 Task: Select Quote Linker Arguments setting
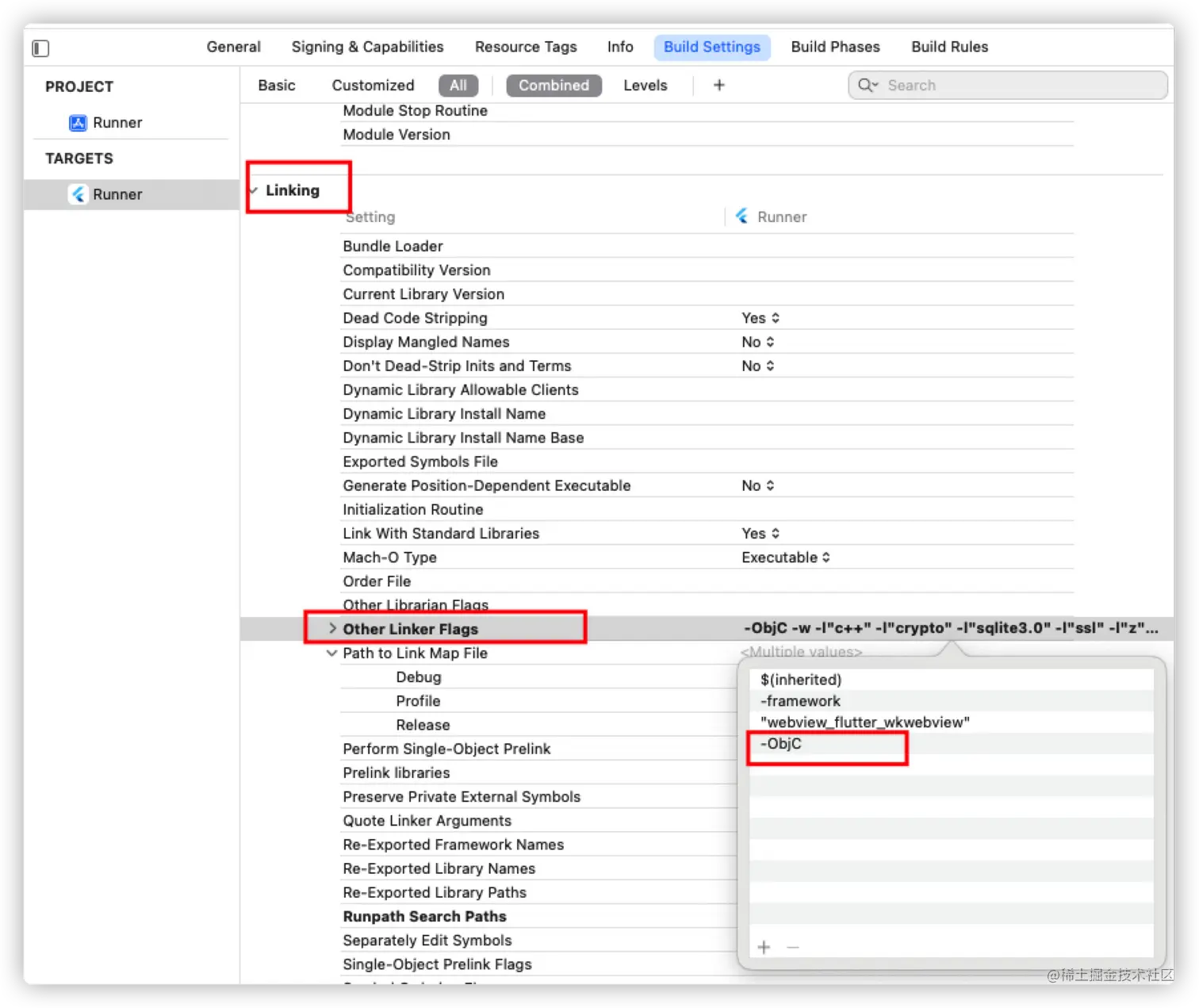427,821
